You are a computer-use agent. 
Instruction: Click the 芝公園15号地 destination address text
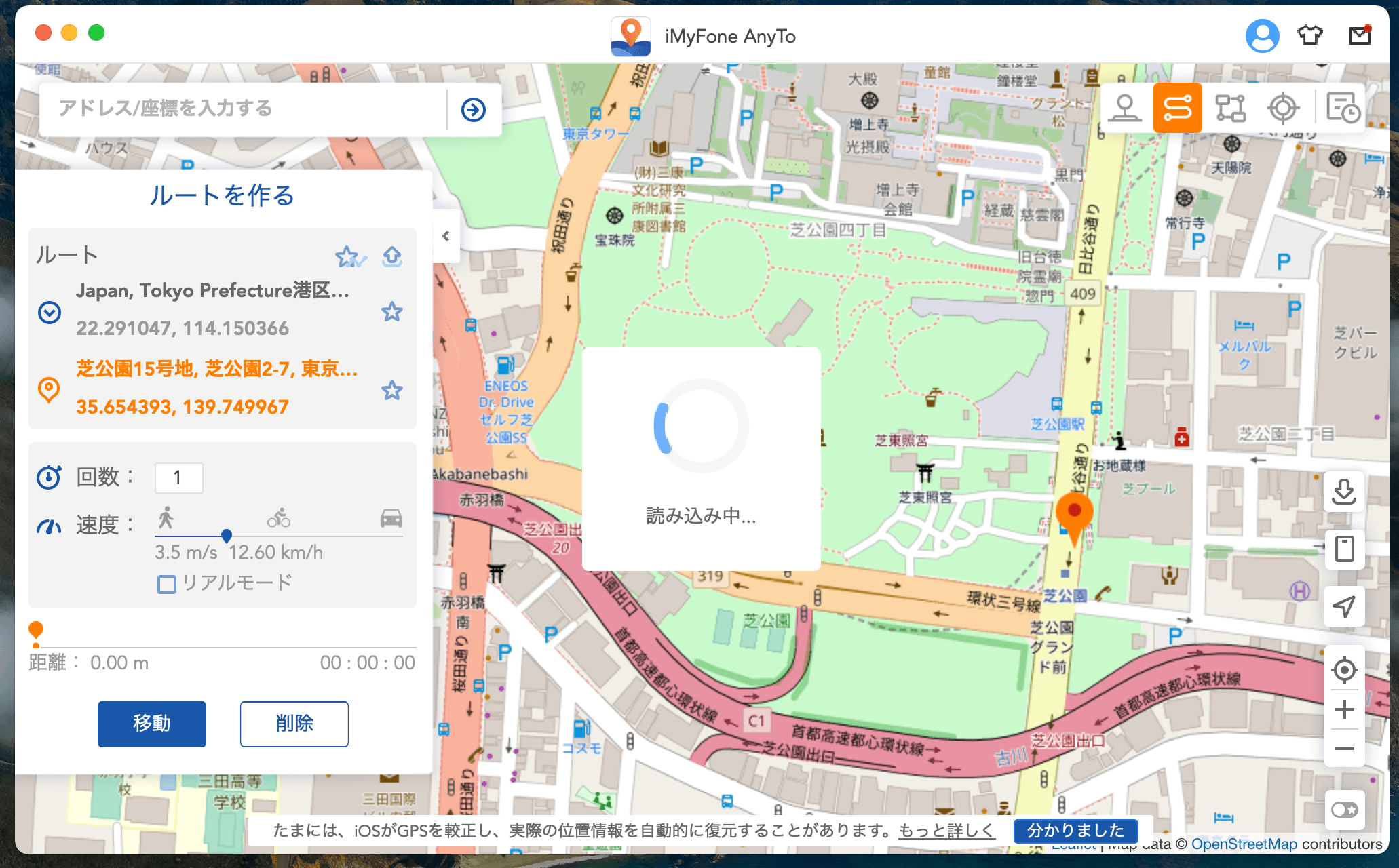pyautogui.click(x=216, y=369)
